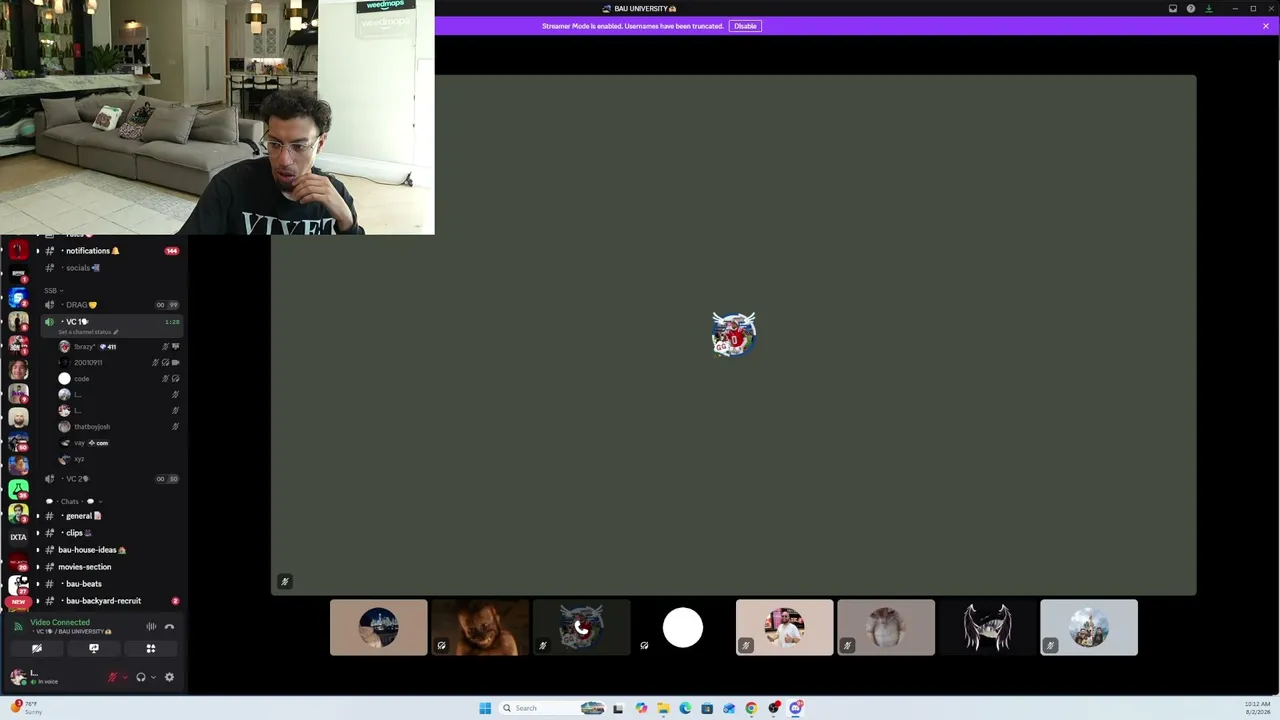
Task: Open the IXTA server icon
Action: tap(18, 537)
